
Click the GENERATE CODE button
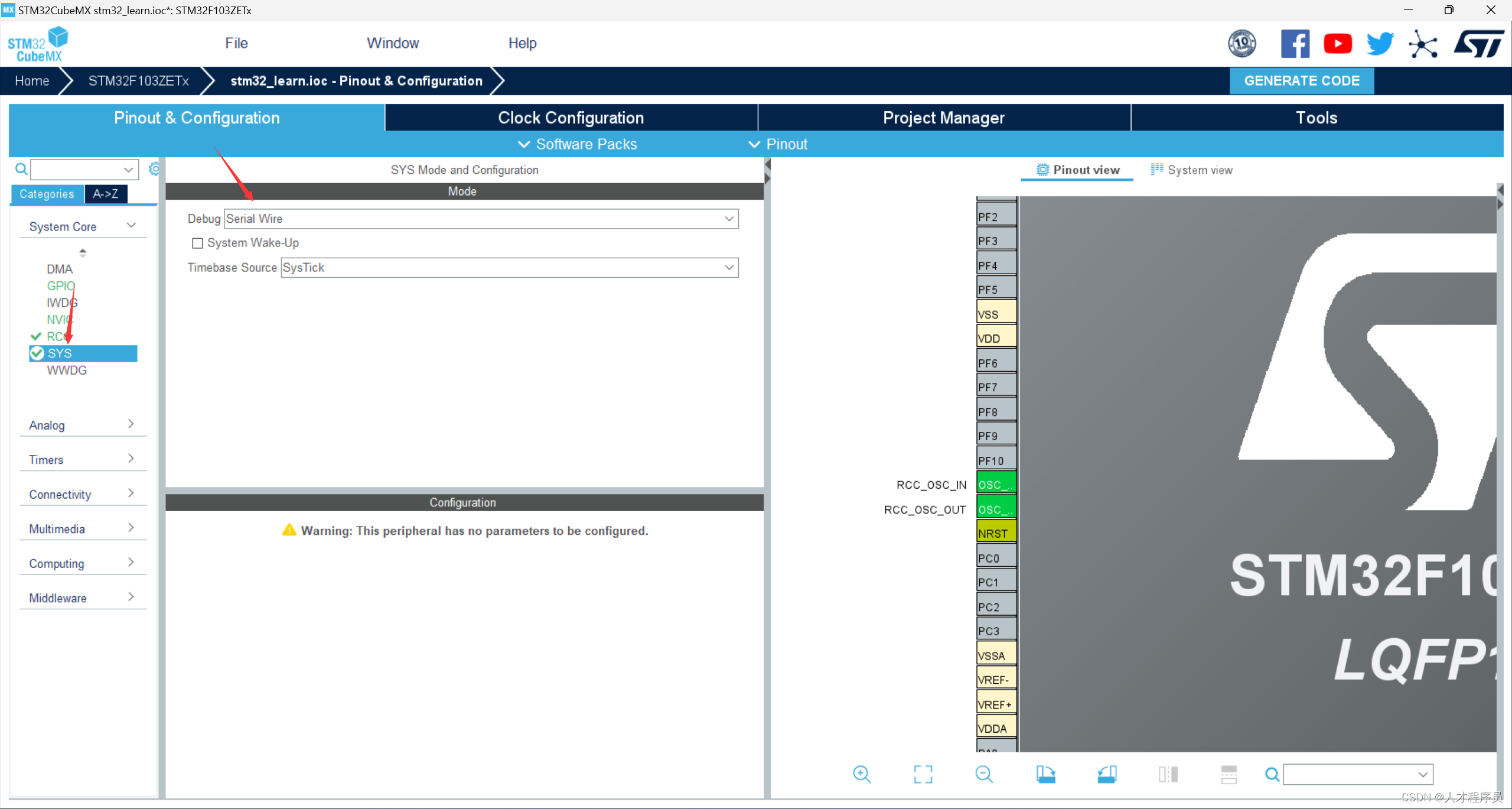coord(1302,81)
